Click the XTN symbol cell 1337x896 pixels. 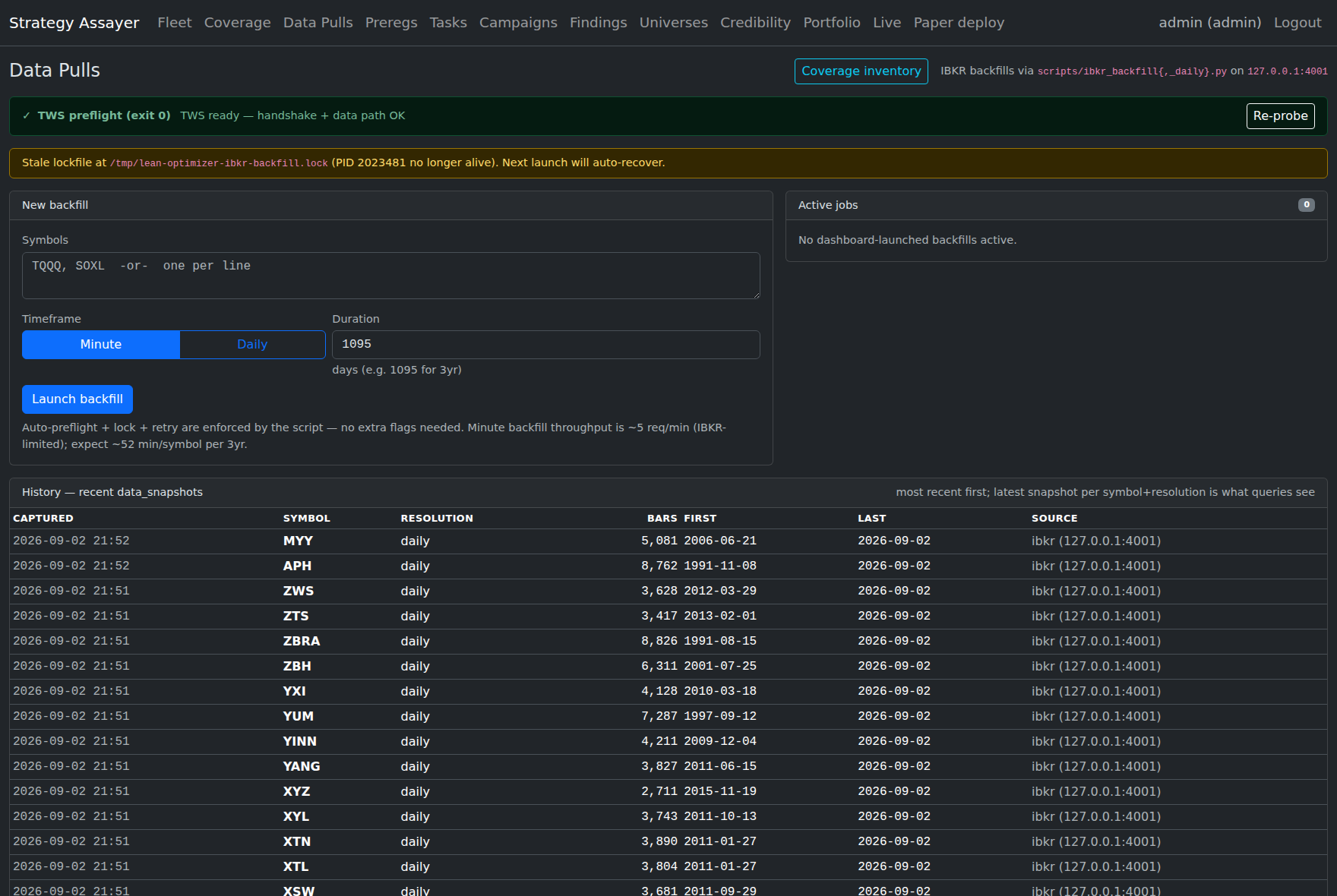point(297,842)
